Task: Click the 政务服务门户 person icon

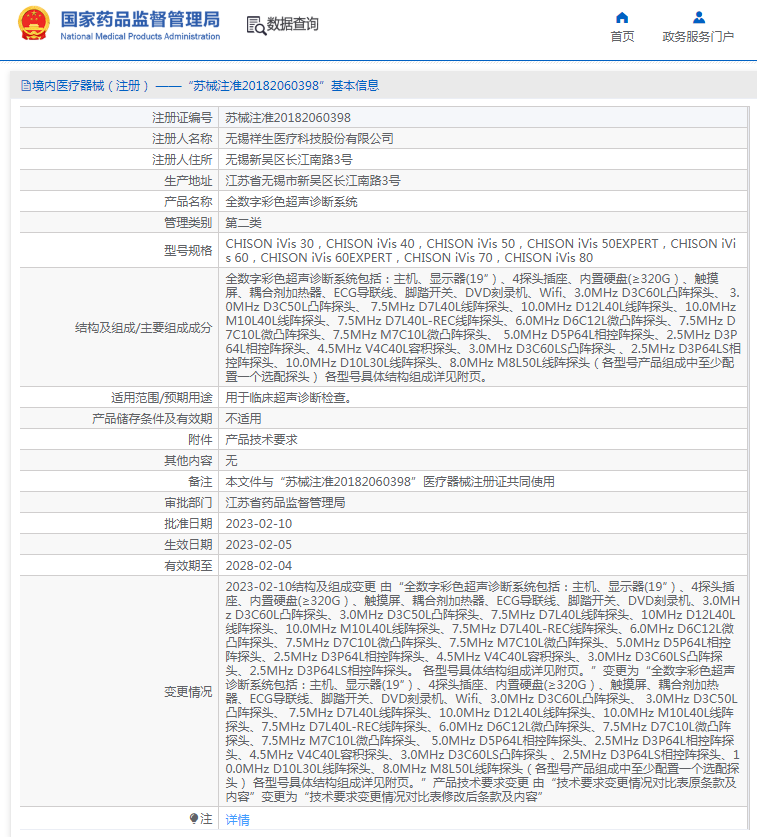Action: click(698, 17)
